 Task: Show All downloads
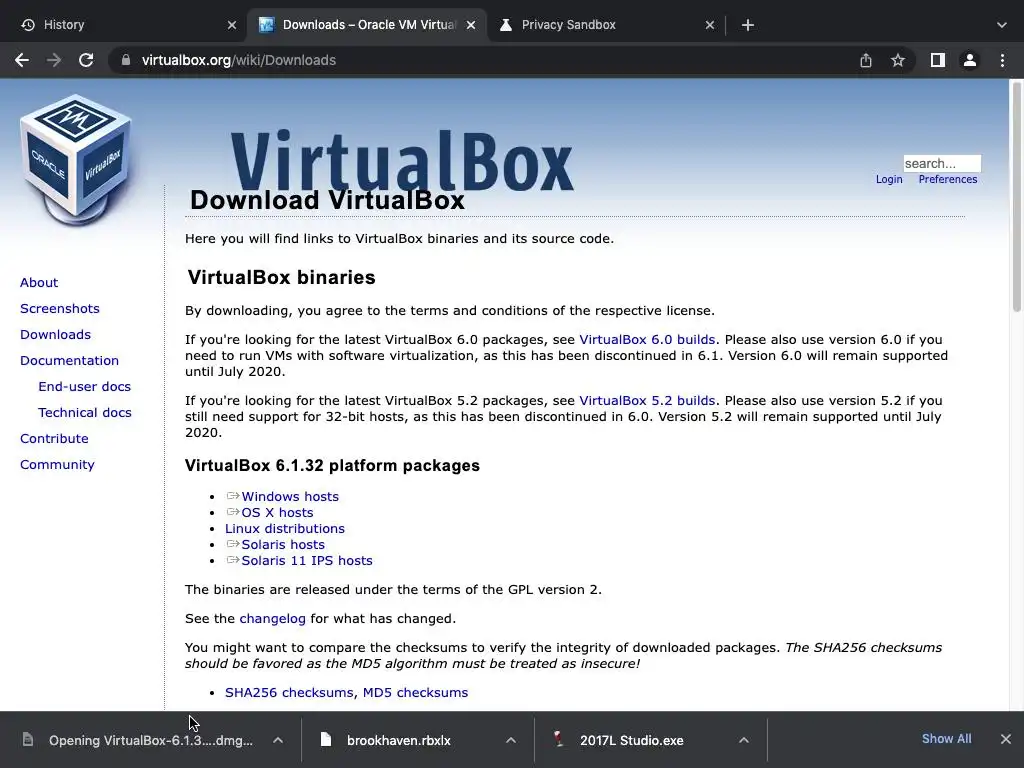(x=946, y=739)
